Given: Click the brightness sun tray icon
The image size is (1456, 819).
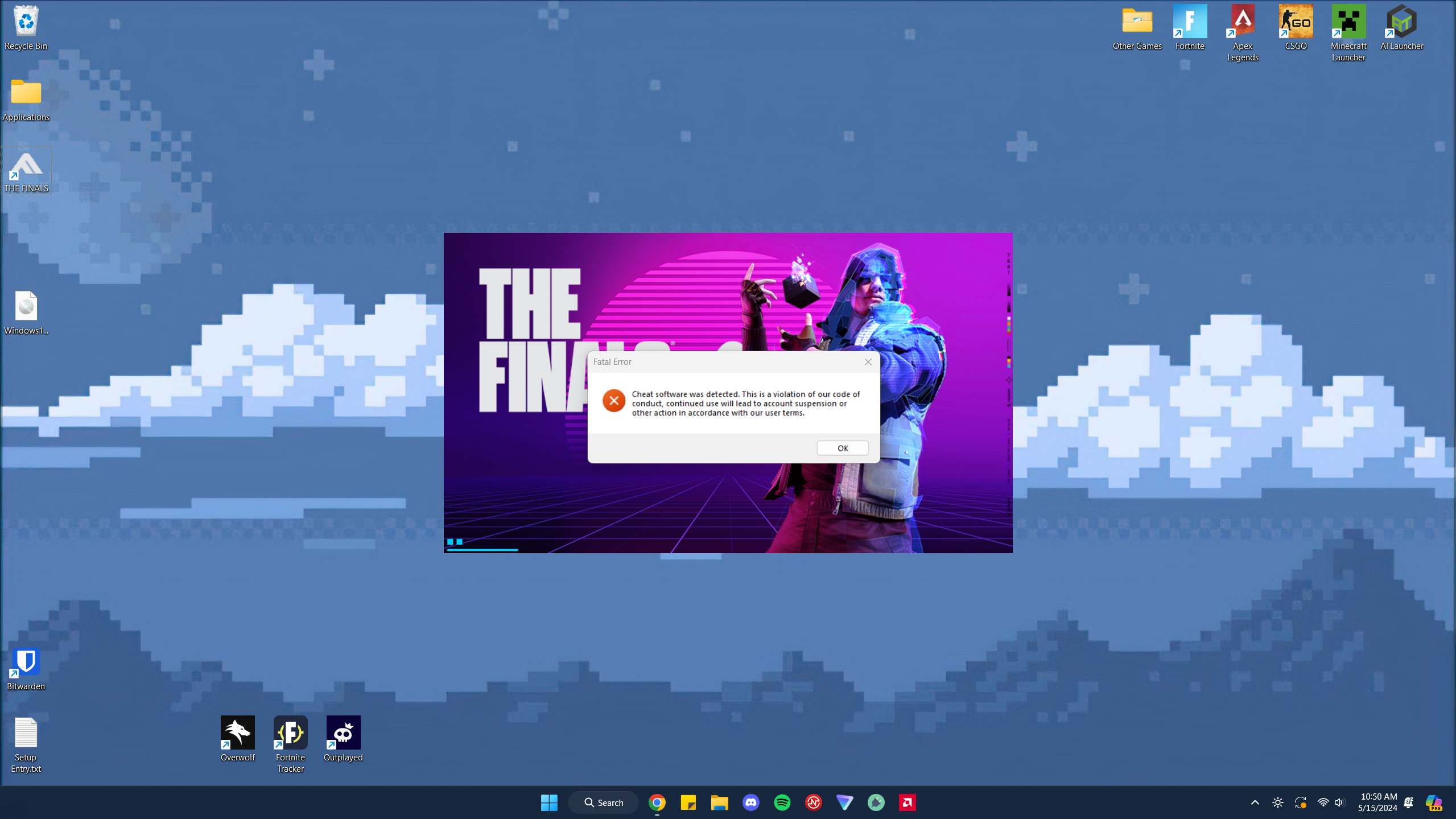Looking at the screenshot, I should tap(1277, 802).
